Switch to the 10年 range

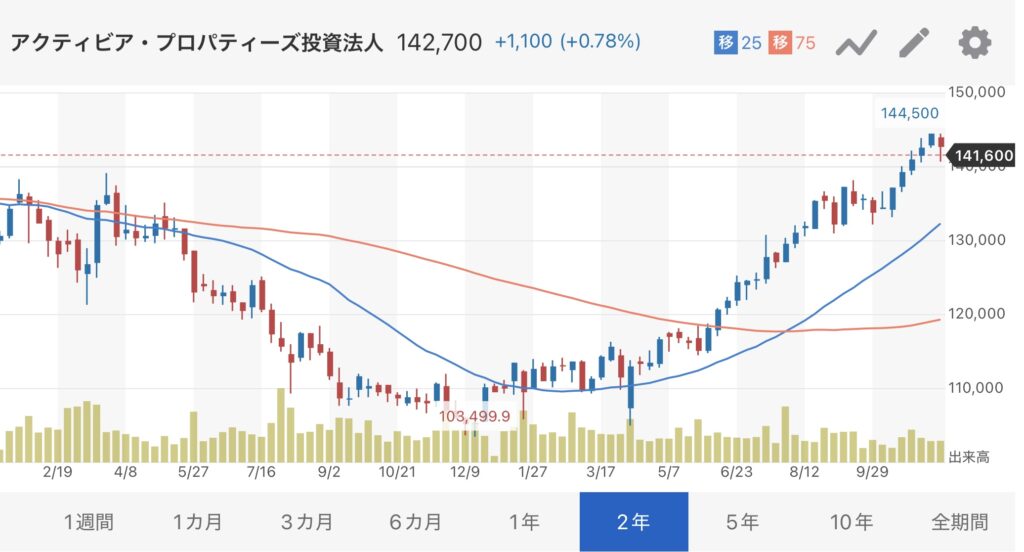coord(851,522)
